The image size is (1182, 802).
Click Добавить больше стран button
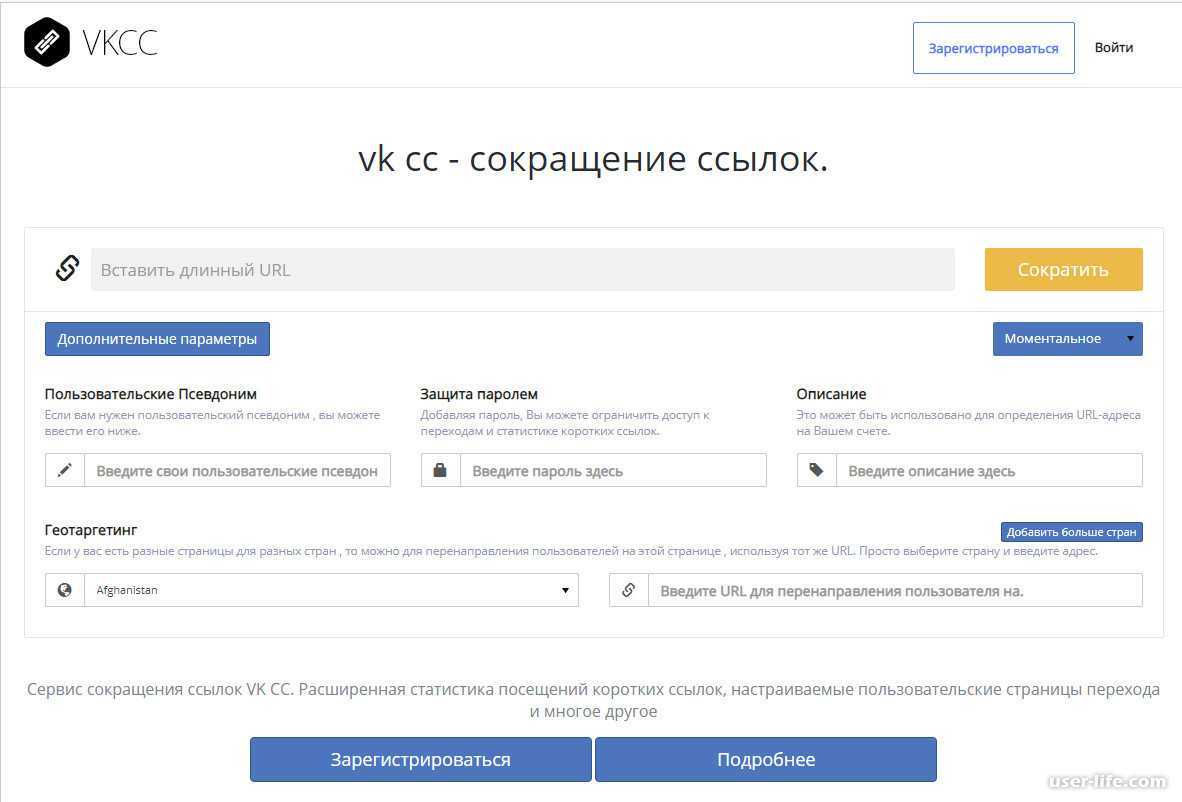pos(1071,532)
